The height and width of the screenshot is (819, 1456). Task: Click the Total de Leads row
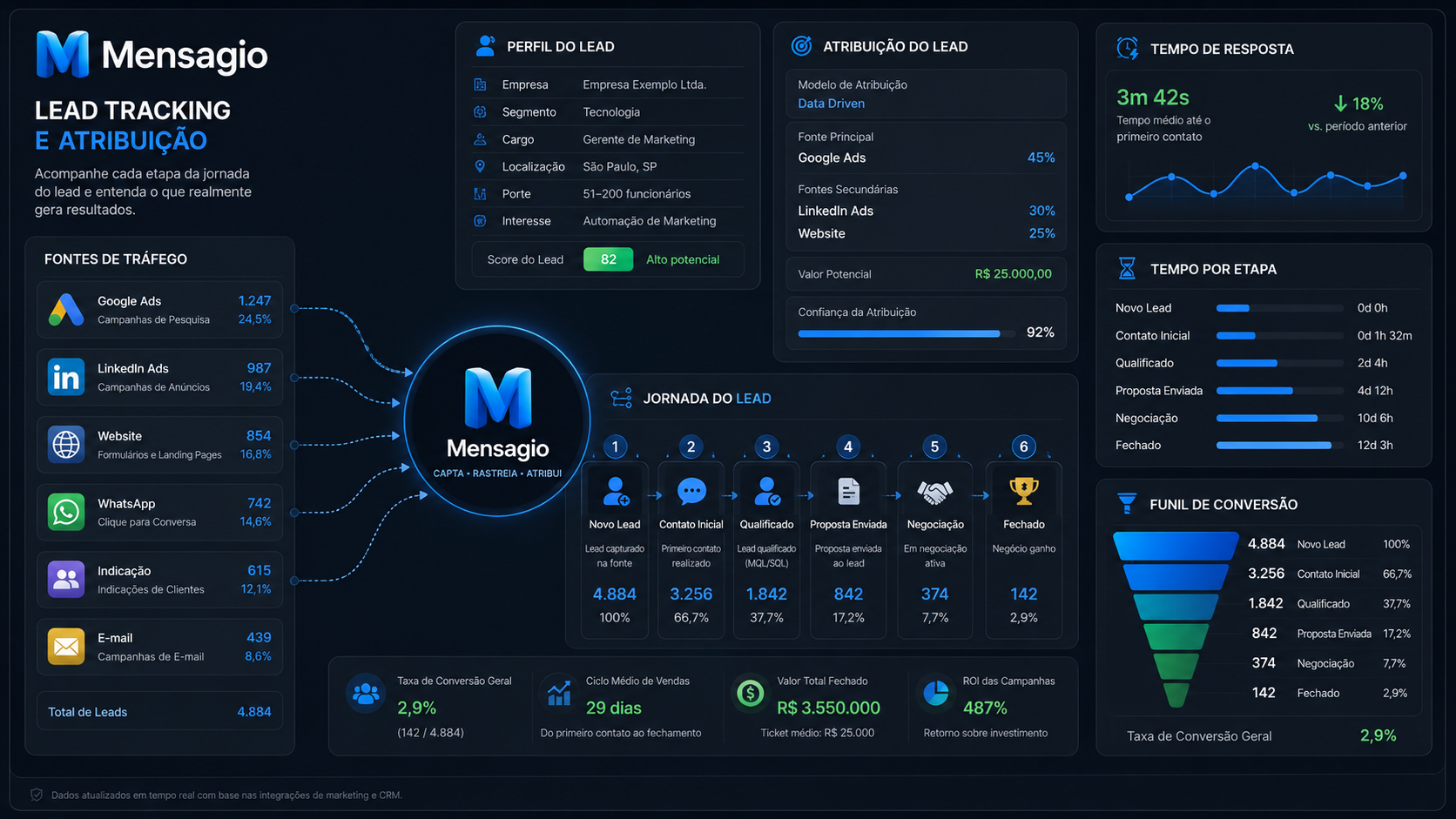pyautogui.click(x=159, y=711)
